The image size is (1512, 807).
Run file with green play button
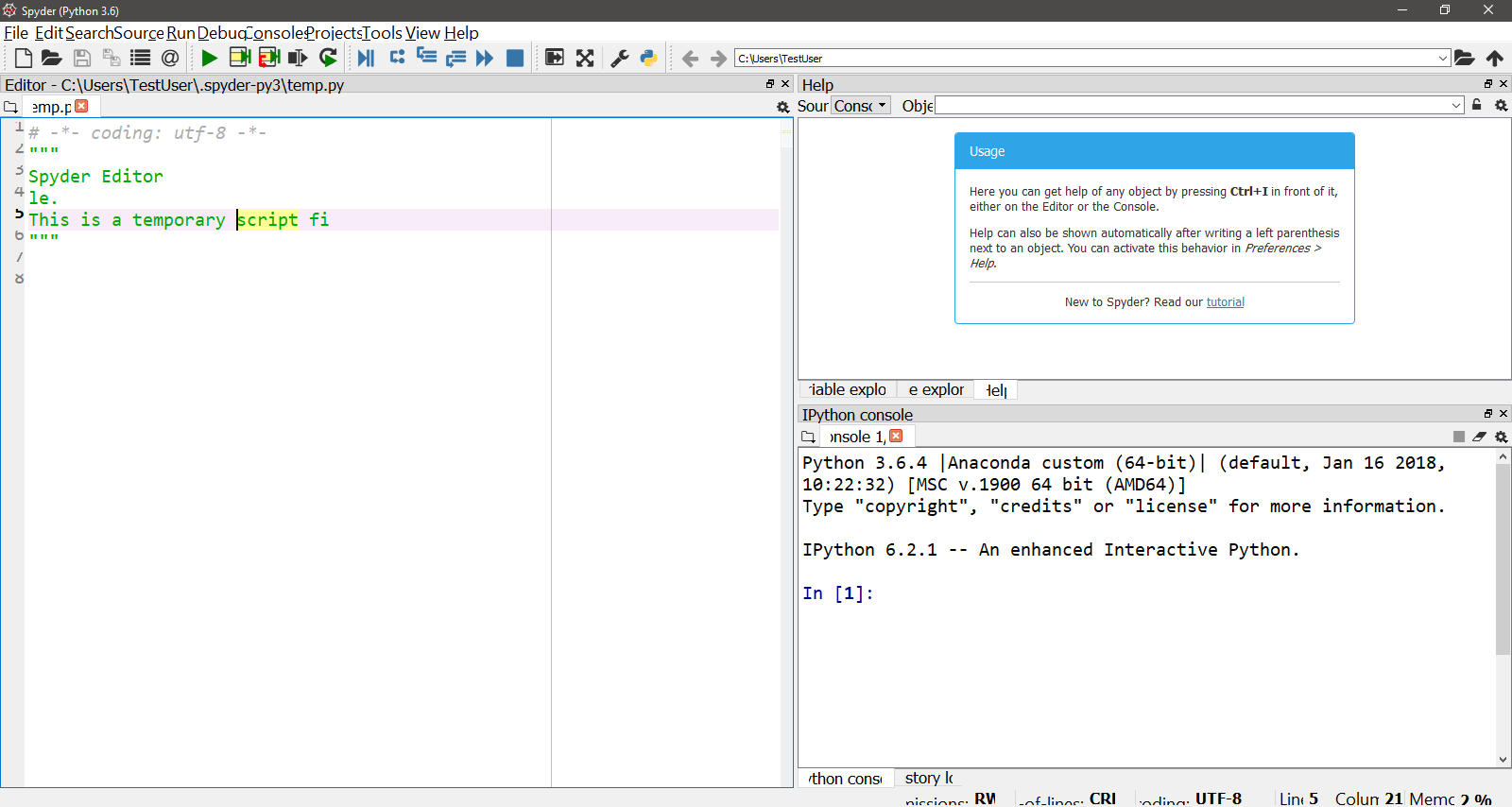click(x=210, y=58)
